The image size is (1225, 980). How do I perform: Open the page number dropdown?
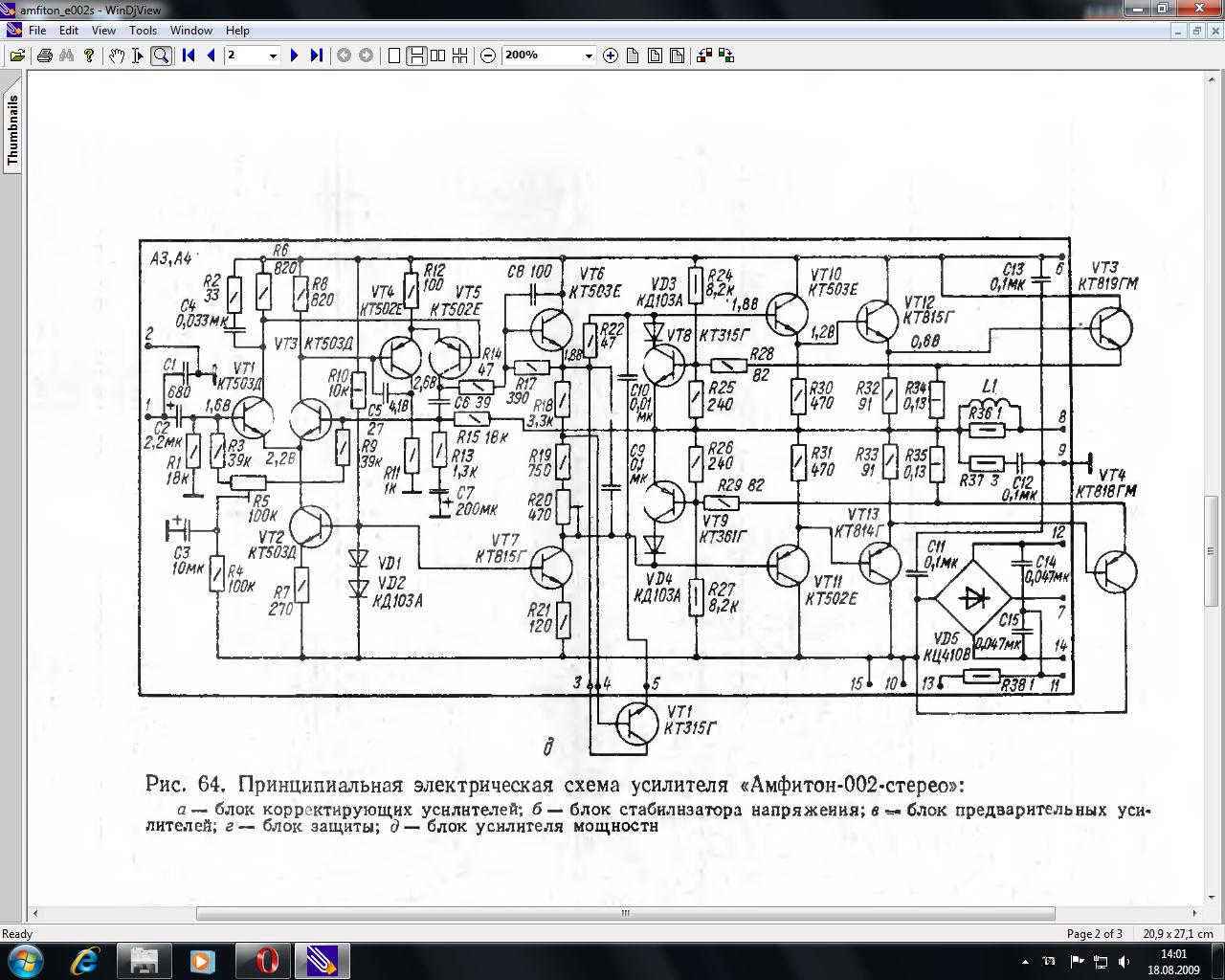tap(273, 56)
